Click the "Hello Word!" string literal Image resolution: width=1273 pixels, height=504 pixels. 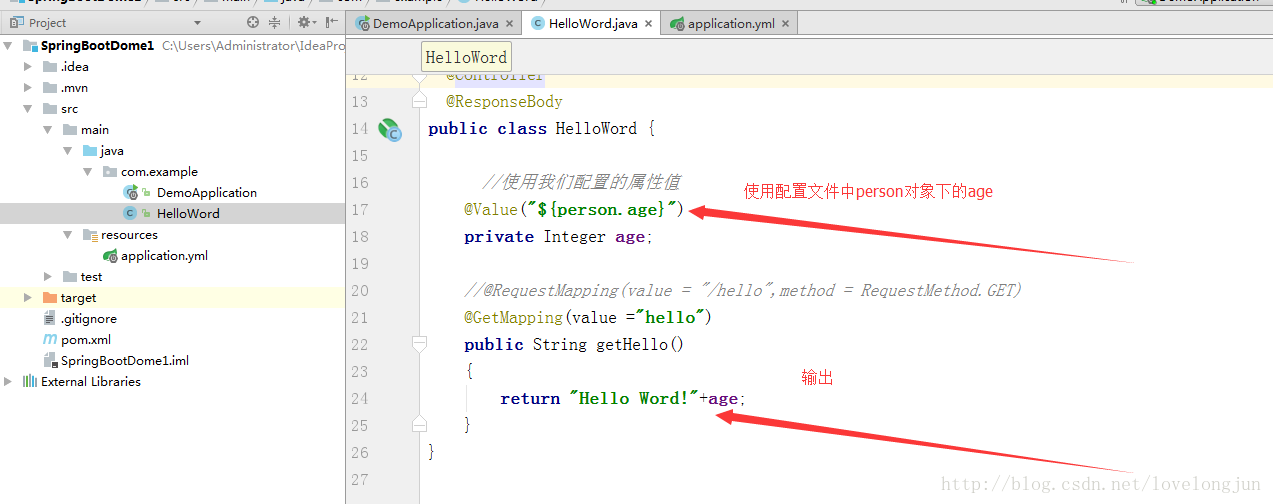click(634, 398)
